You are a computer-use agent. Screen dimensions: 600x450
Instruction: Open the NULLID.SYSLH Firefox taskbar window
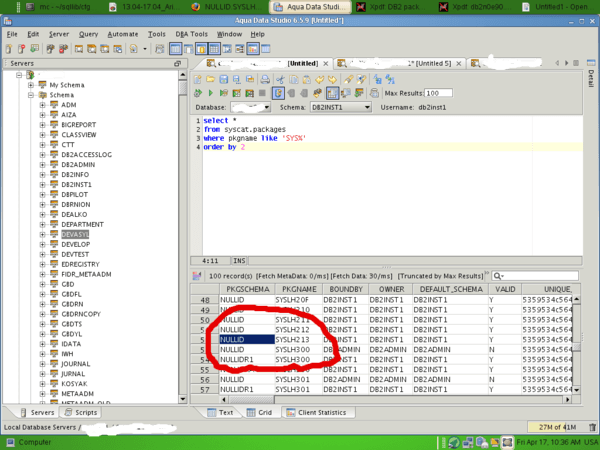point(226,7)
